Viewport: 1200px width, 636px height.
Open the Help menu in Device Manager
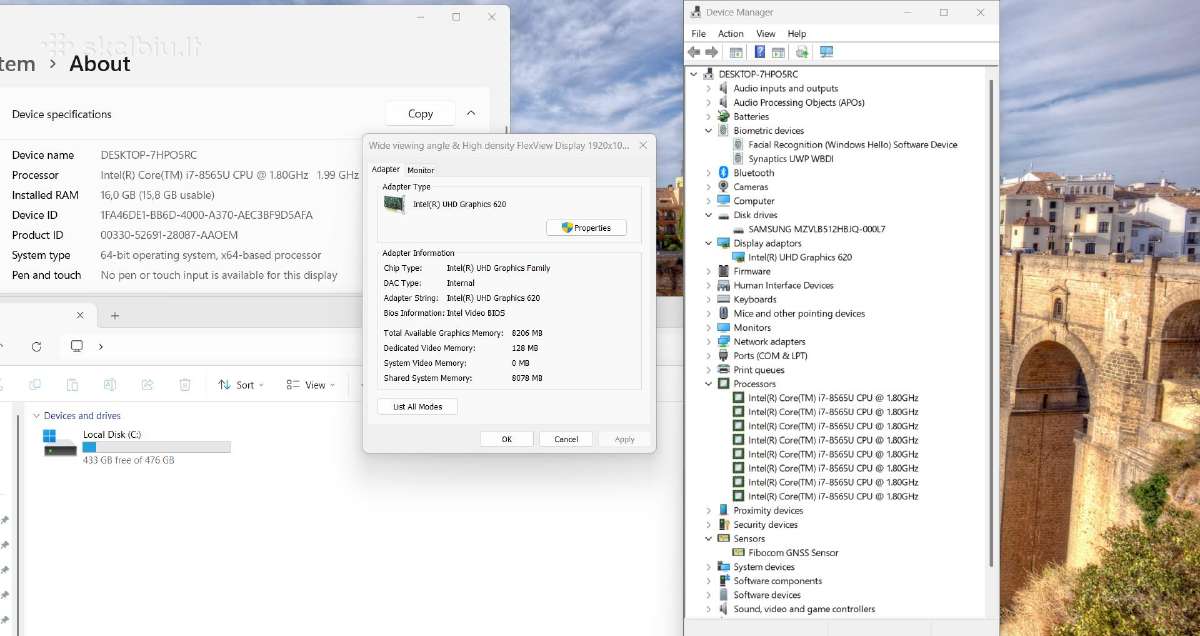(x=797, y=34)
